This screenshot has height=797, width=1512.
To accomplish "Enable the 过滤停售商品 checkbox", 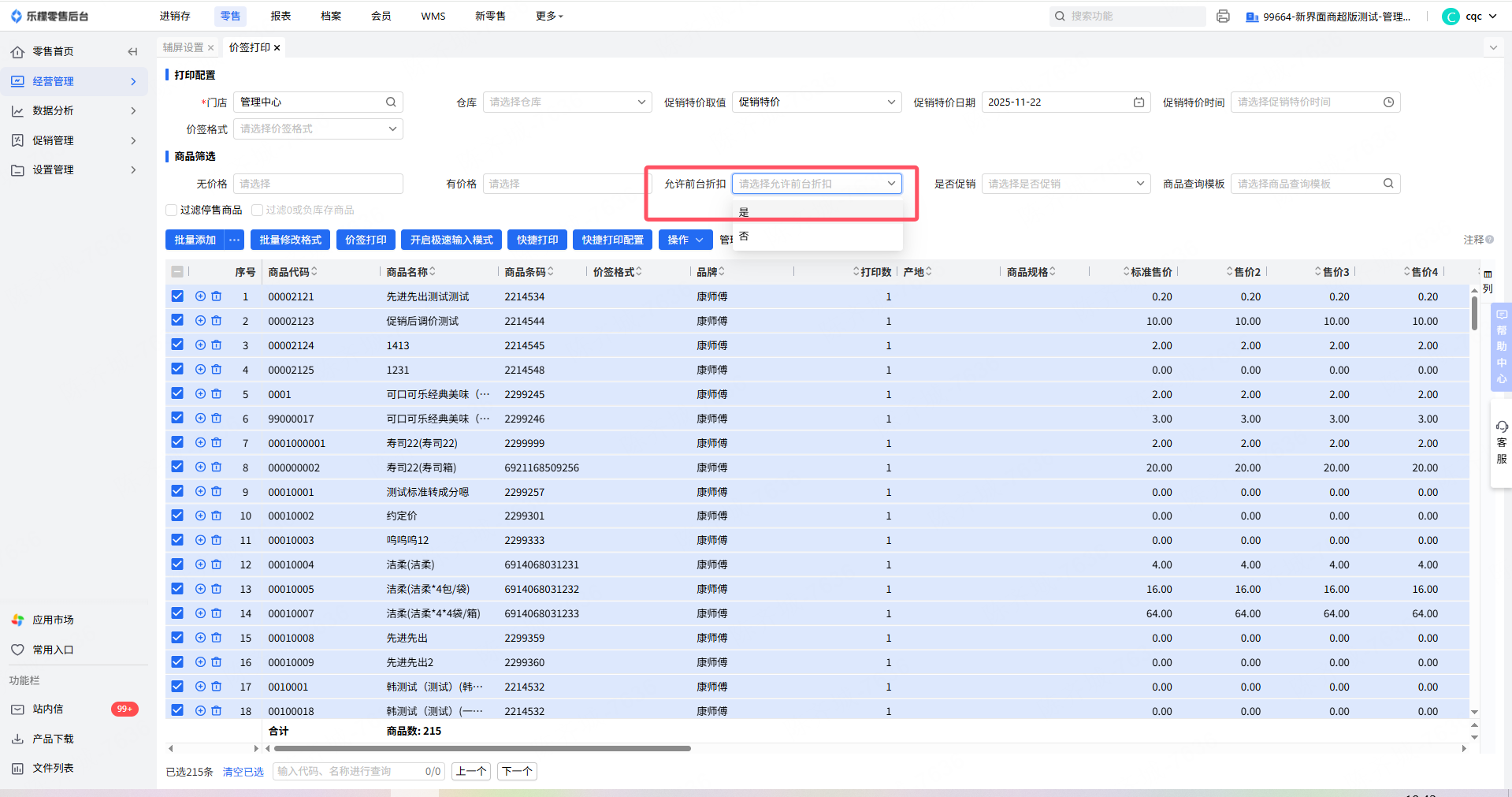I will [172, 210].
